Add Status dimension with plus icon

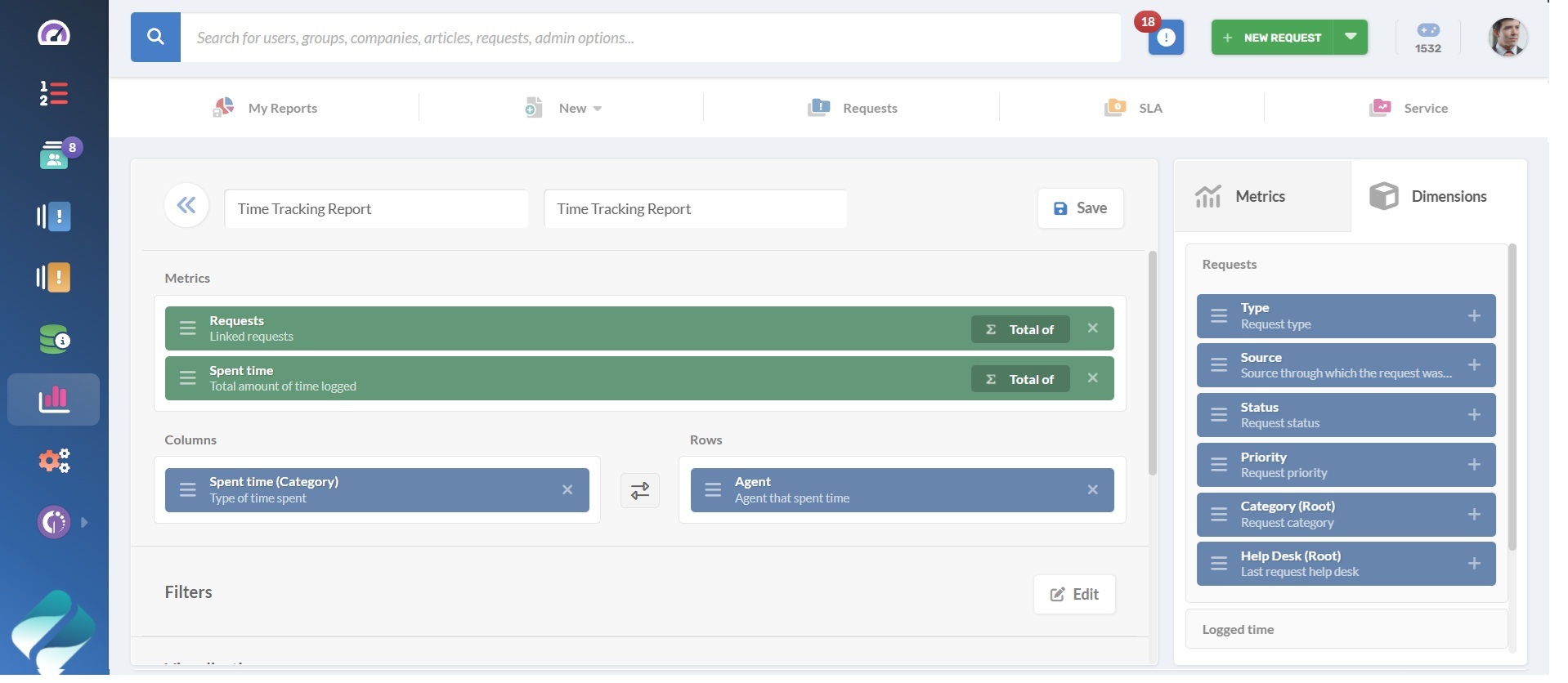1474,415
